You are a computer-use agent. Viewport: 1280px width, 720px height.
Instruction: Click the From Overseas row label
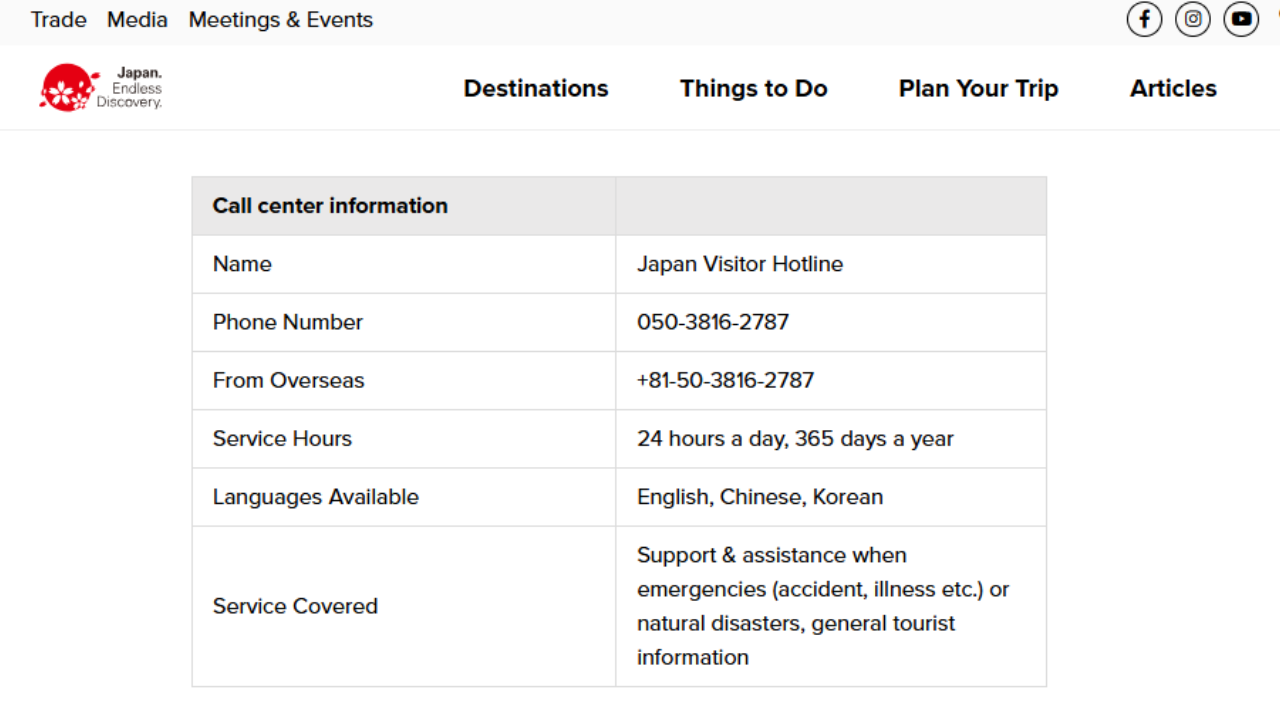click(288, 380)
